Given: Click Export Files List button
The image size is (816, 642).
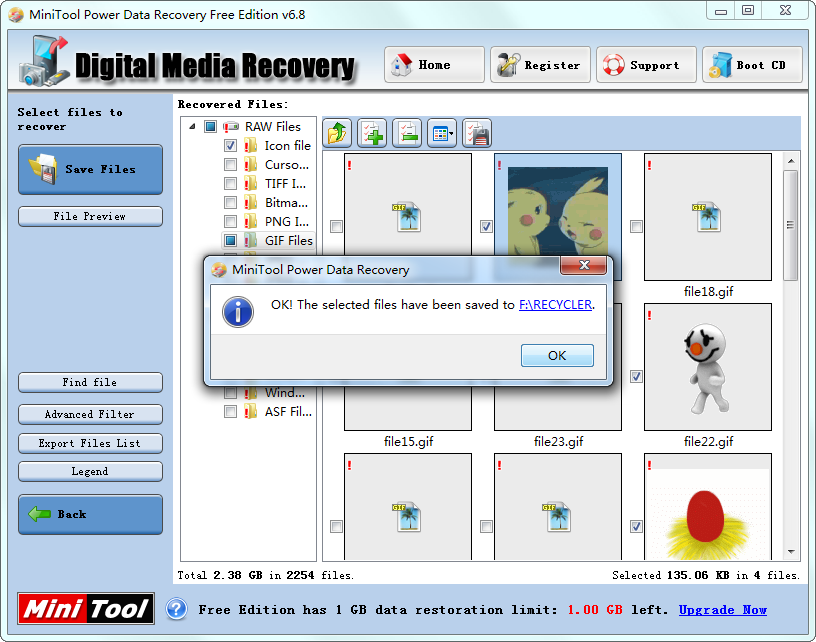Looking at the screenshot, I should click(x=91, y=443).
